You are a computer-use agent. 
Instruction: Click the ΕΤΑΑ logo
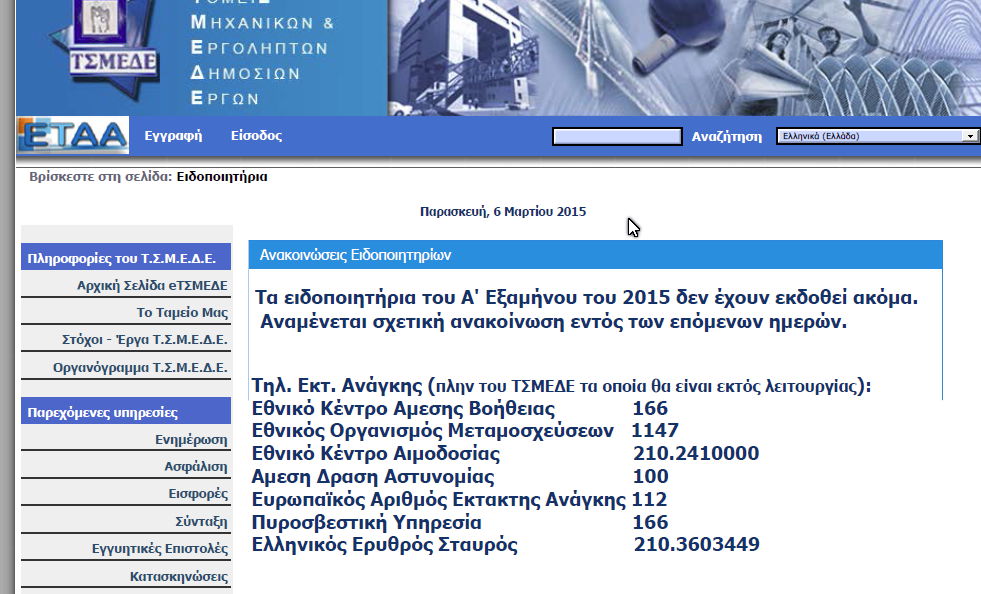(73, 136)
